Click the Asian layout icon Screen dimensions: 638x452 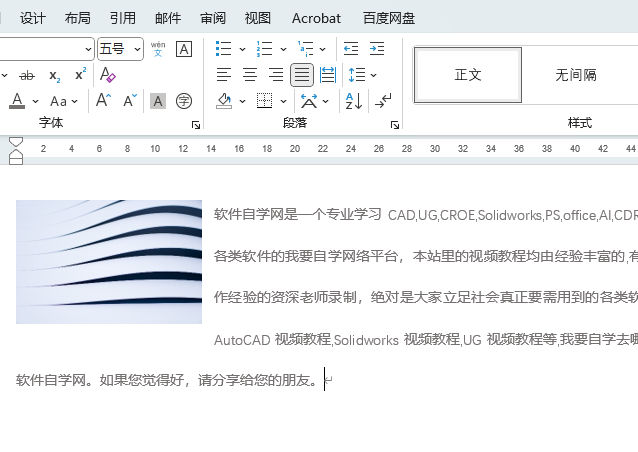(x=309, y=101)
